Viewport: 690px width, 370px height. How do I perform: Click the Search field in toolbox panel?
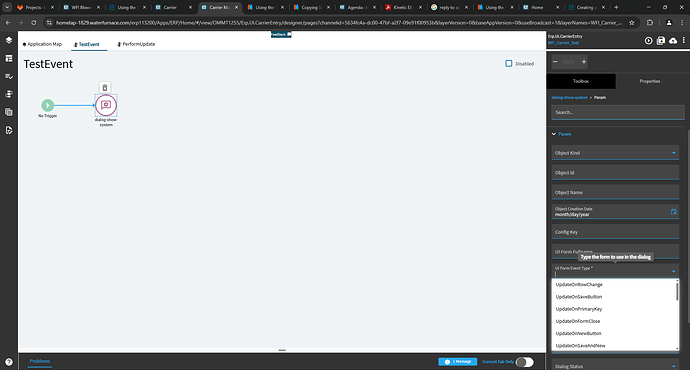[618, 112]
